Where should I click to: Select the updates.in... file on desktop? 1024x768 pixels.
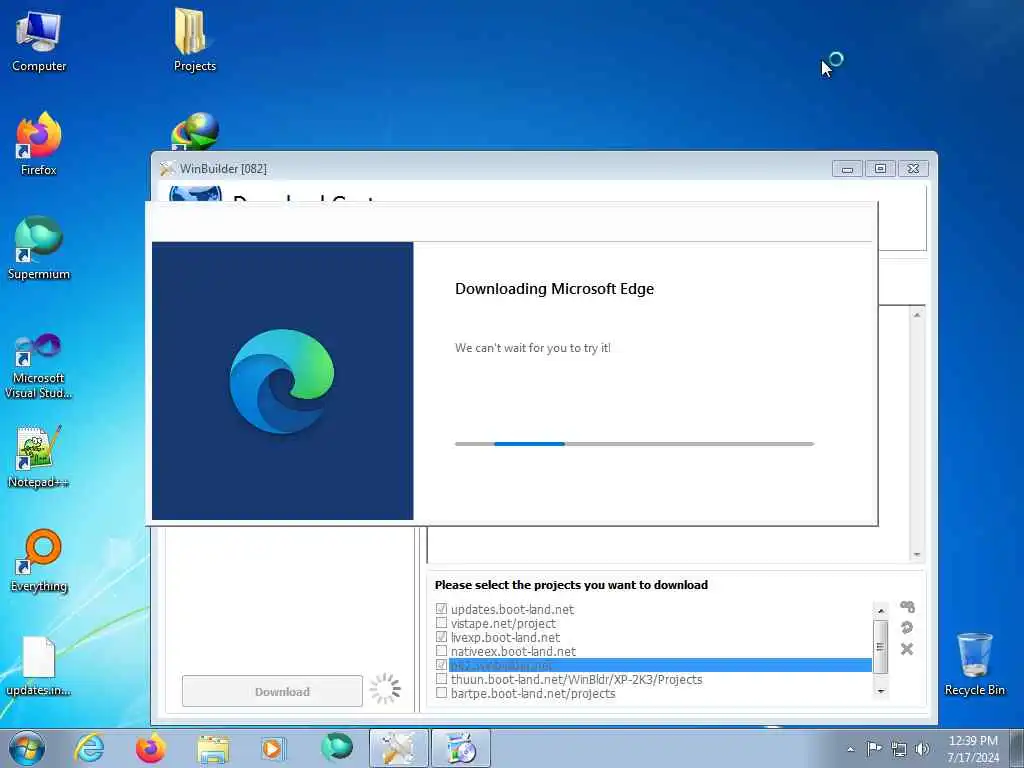pyautogui.click(x=39, y=665)
